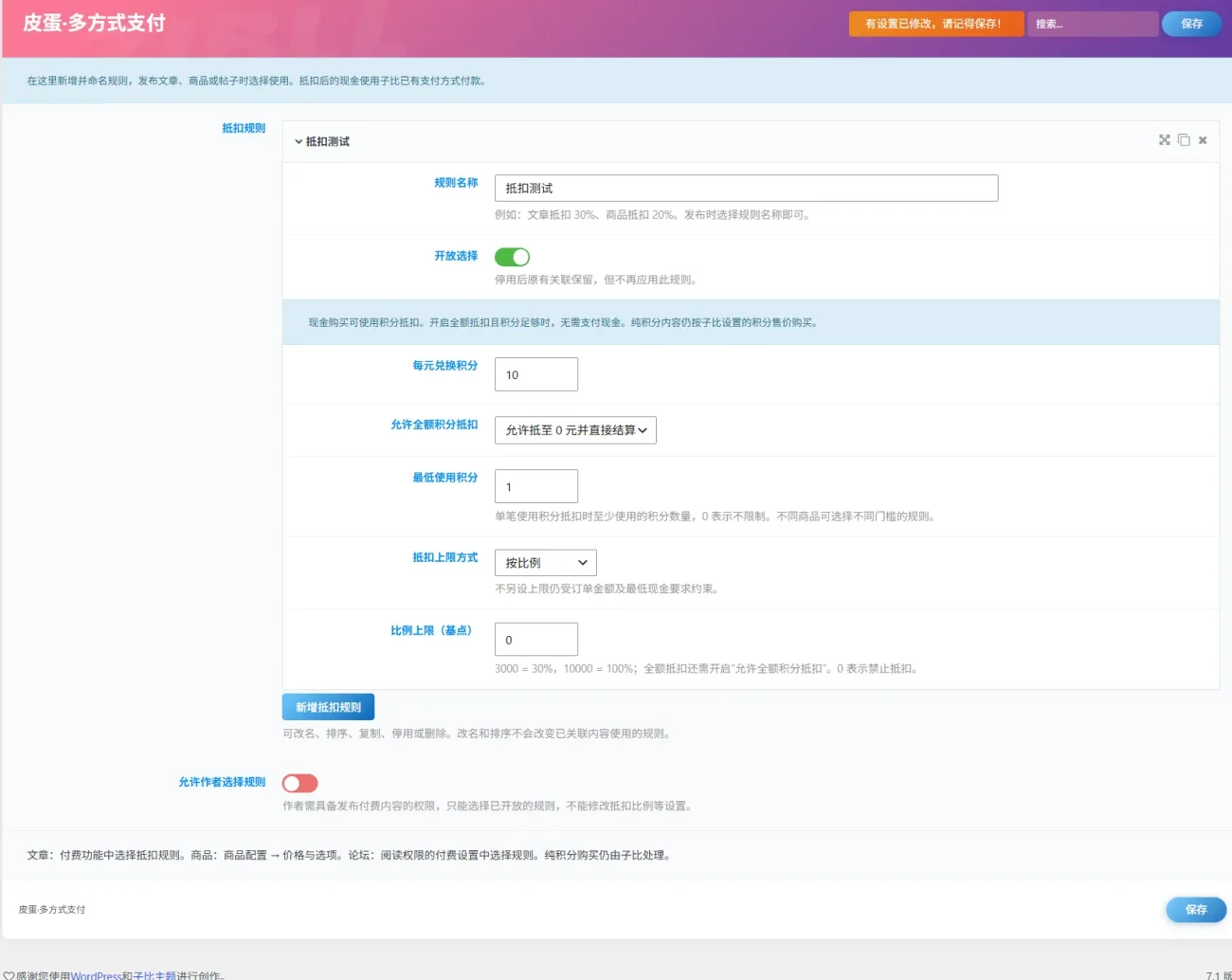Focus the 最低使用积分 input field
The height and width of the screenshot is (980, 1232).
point(536,486)
